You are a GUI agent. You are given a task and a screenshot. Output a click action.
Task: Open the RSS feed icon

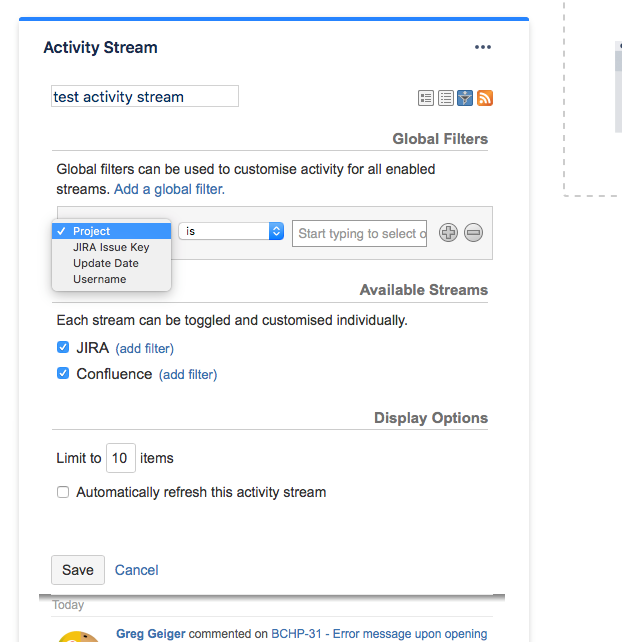(485, 98)
